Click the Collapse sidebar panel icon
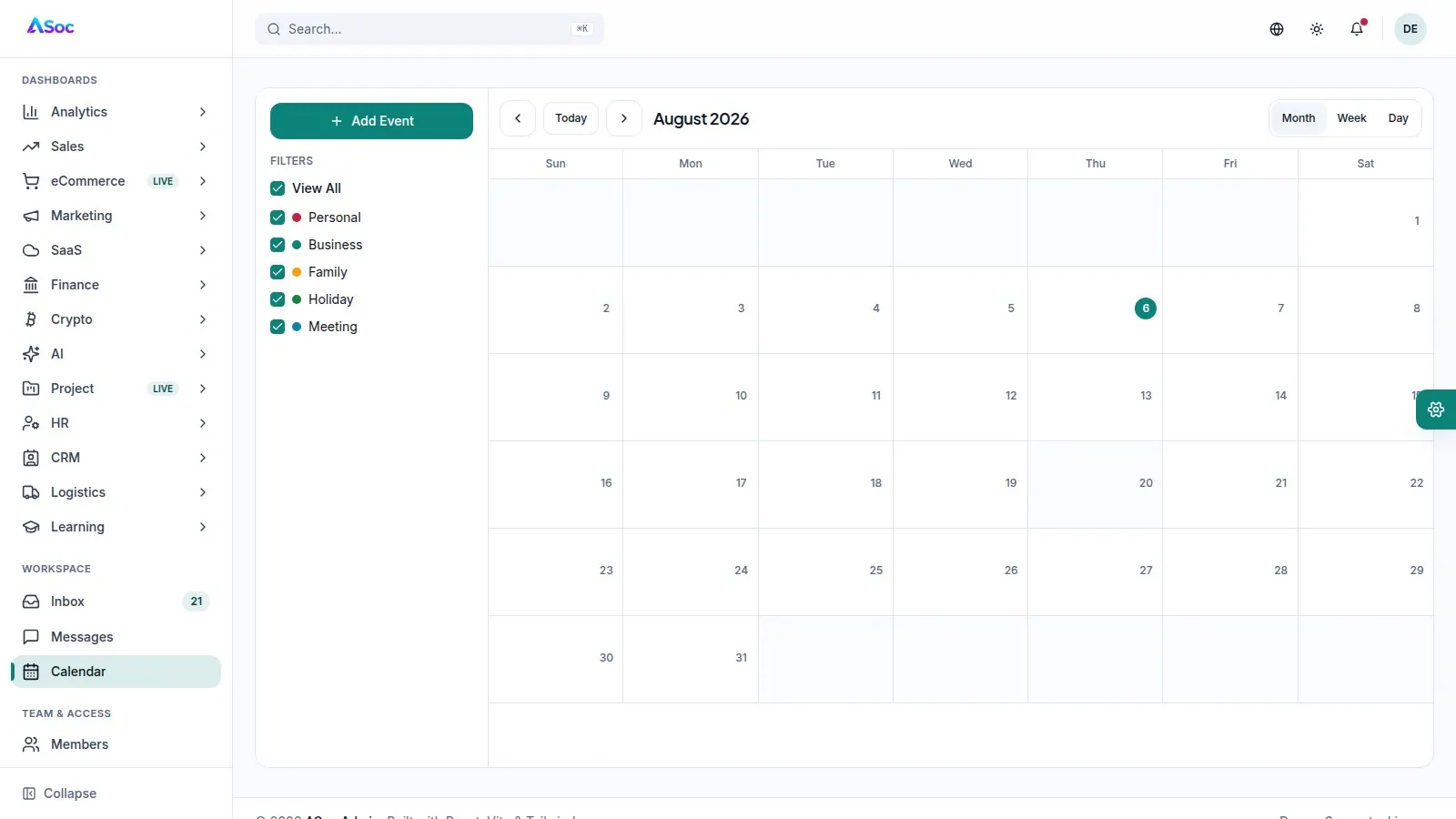Screen dimensions: 1456x819 pyautogui.click(x=29, y=794)
